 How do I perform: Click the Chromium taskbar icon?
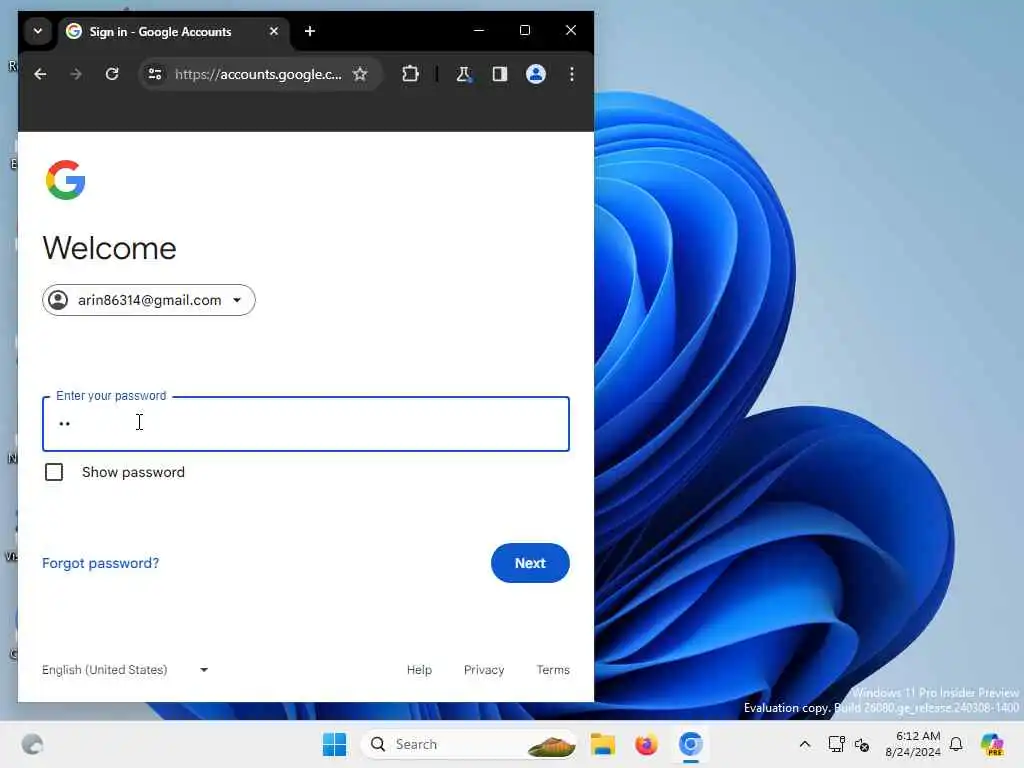pyautogui.click(x=690, y=744)
